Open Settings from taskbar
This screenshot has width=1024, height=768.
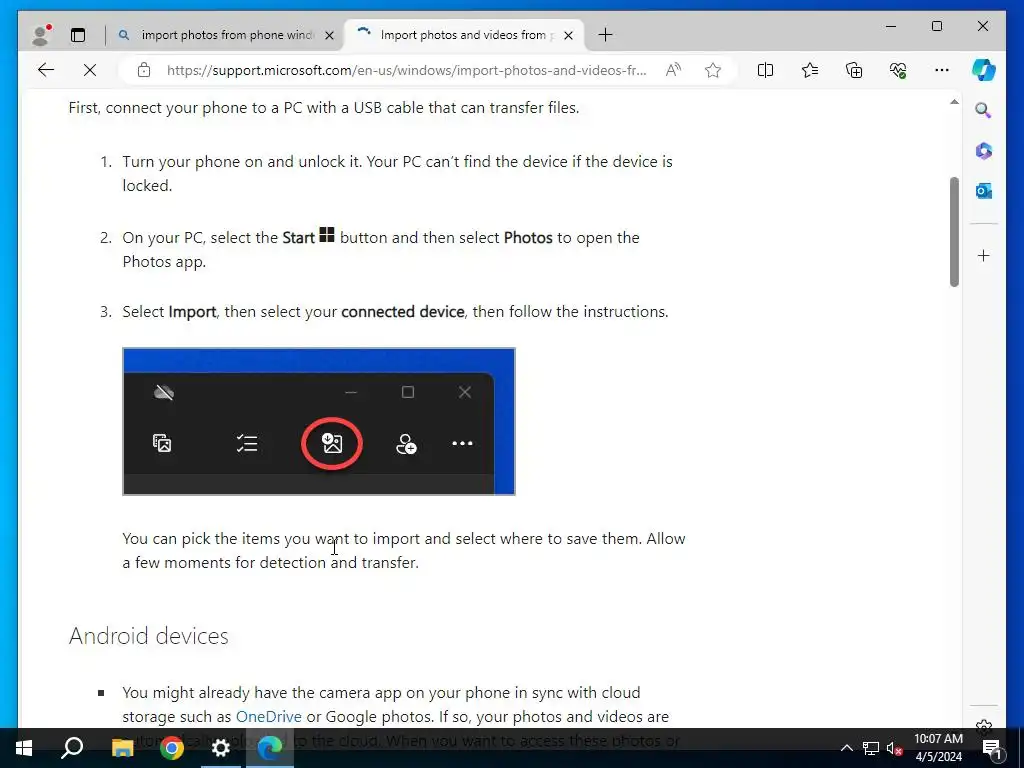(221, 748)
